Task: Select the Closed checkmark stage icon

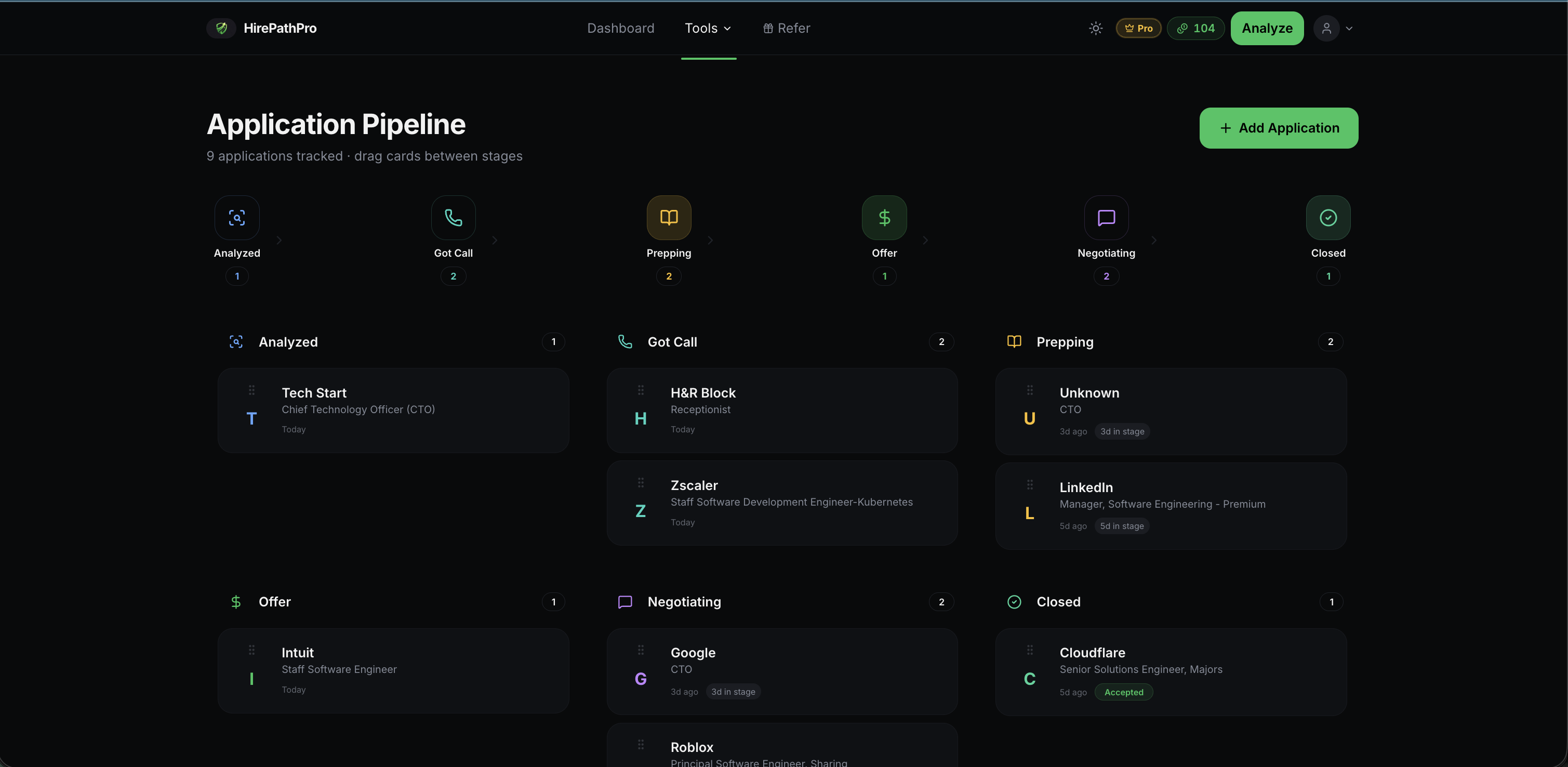Action: (x=1328, y=217)
